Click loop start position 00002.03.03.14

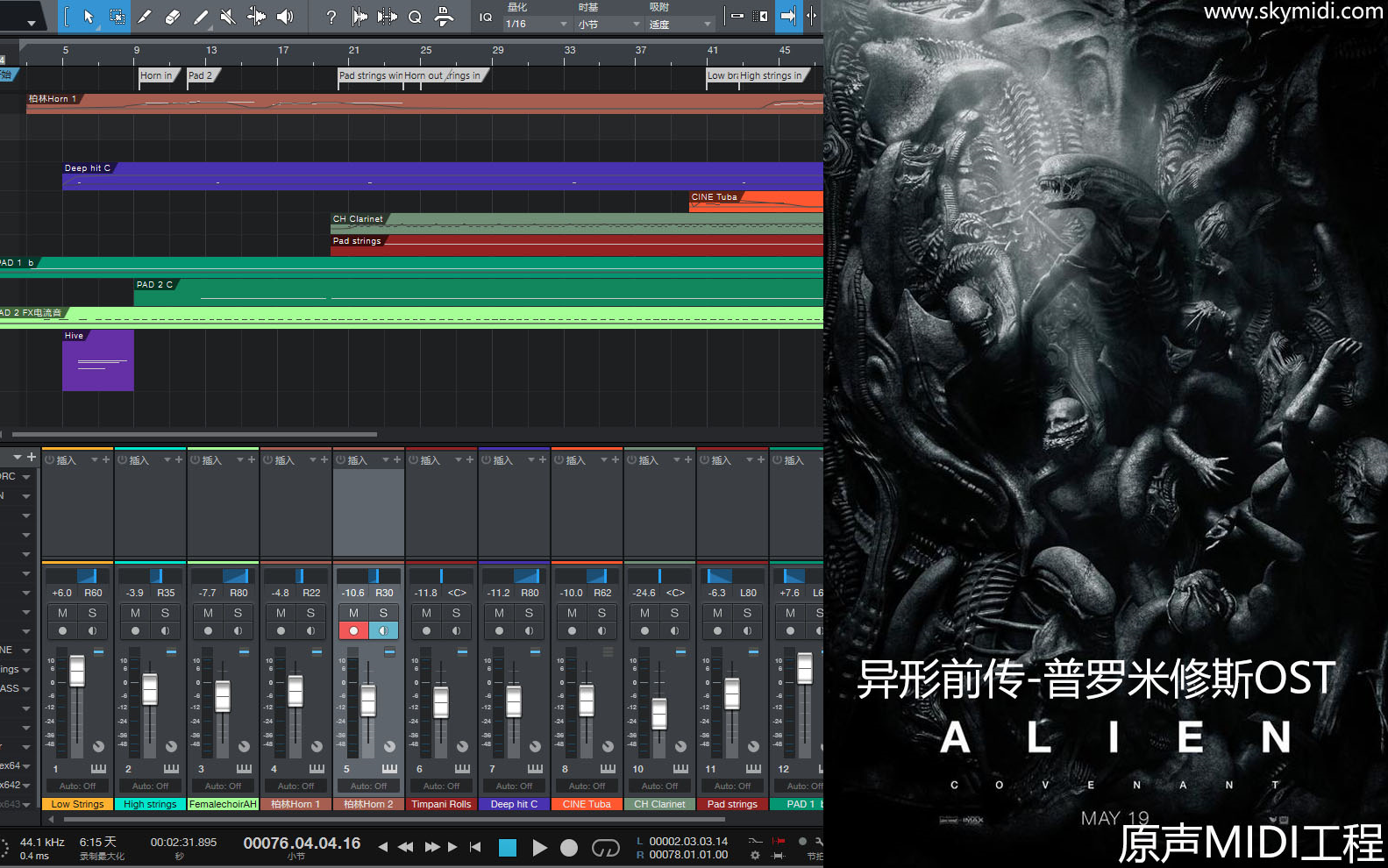(688, 841)
